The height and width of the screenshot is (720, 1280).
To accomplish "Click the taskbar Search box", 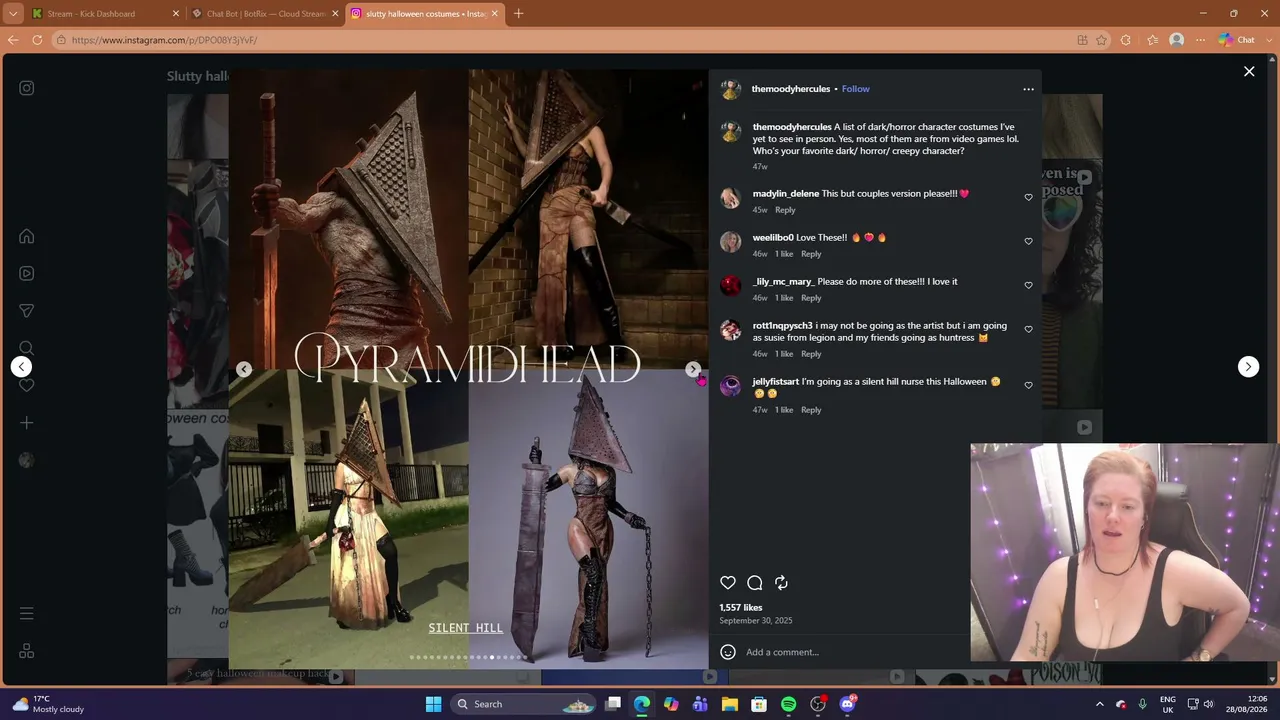I will [x=523, y=704].
